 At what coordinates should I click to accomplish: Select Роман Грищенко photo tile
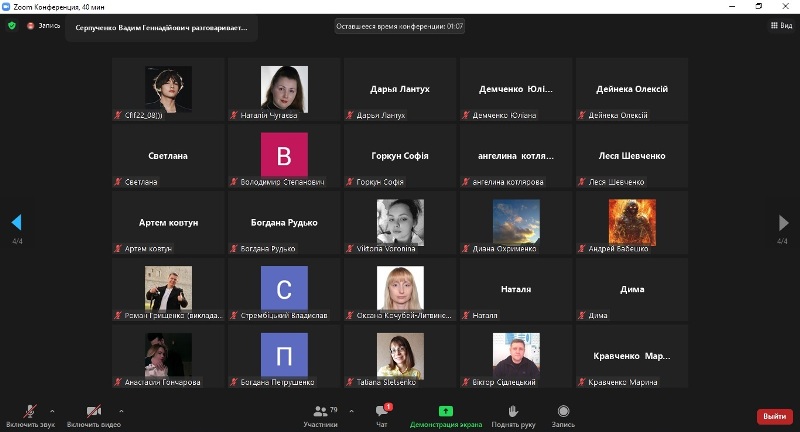(x=168, y=290)
